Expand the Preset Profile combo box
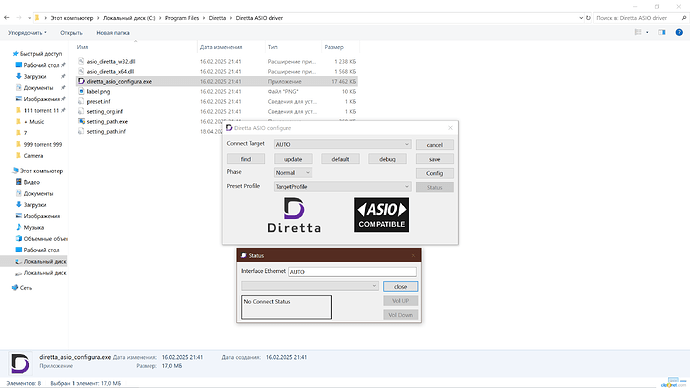Viewport: 690px width, 388px height. click(x=342, y=187)
